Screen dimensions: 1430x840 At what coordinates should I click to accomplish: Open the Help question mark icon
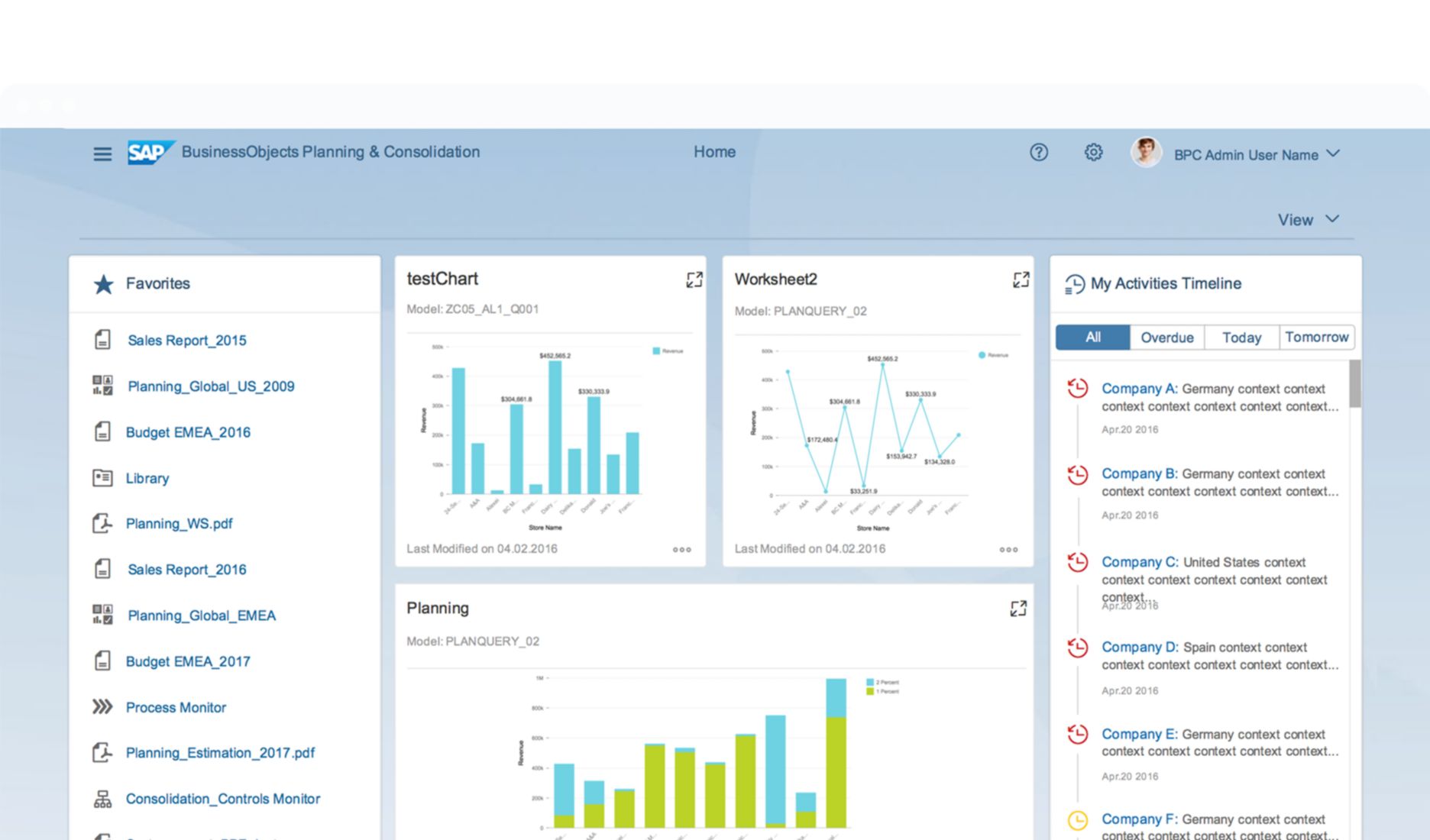[1039, 152]
